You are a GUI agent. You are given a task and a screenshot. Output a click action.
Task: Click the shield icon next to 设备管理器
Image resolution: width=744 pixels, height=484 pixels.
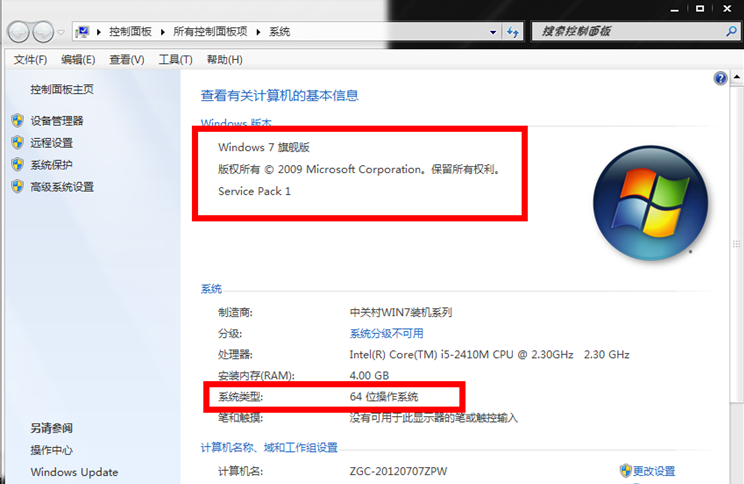tap(17, 120)
